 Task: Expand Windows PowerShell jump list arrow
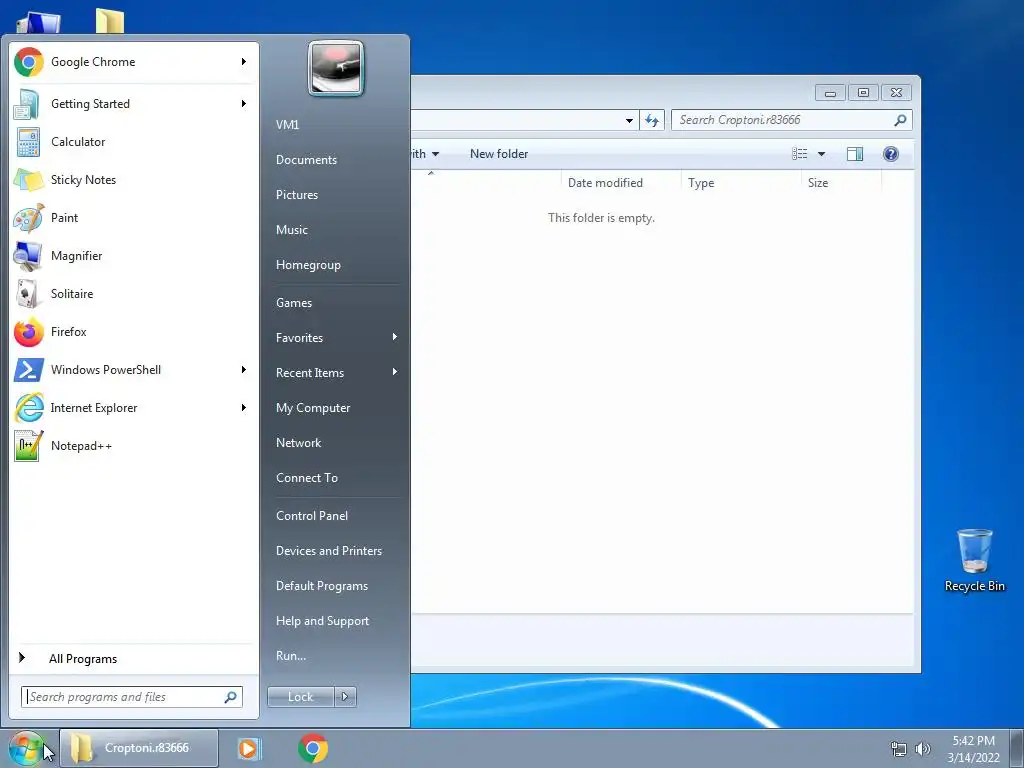click(244, 370)
